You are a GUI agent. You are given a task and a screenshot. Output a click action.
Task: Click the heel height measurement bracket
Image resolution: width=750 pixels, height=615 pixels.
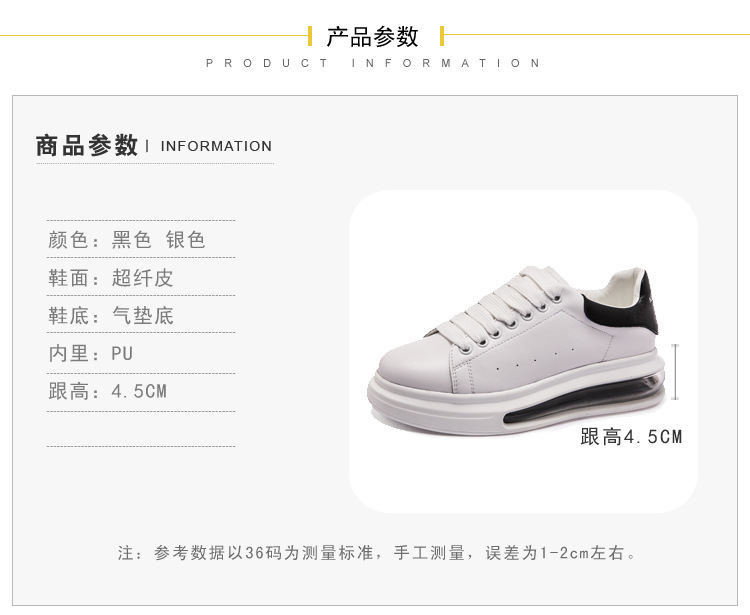675,372
